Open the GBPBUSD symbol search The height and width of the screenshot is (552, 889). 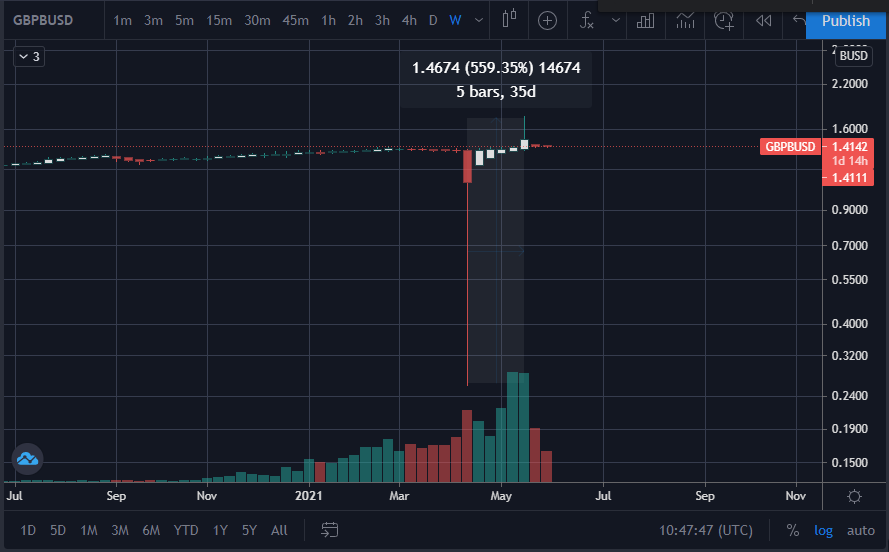tap(43, 20)
